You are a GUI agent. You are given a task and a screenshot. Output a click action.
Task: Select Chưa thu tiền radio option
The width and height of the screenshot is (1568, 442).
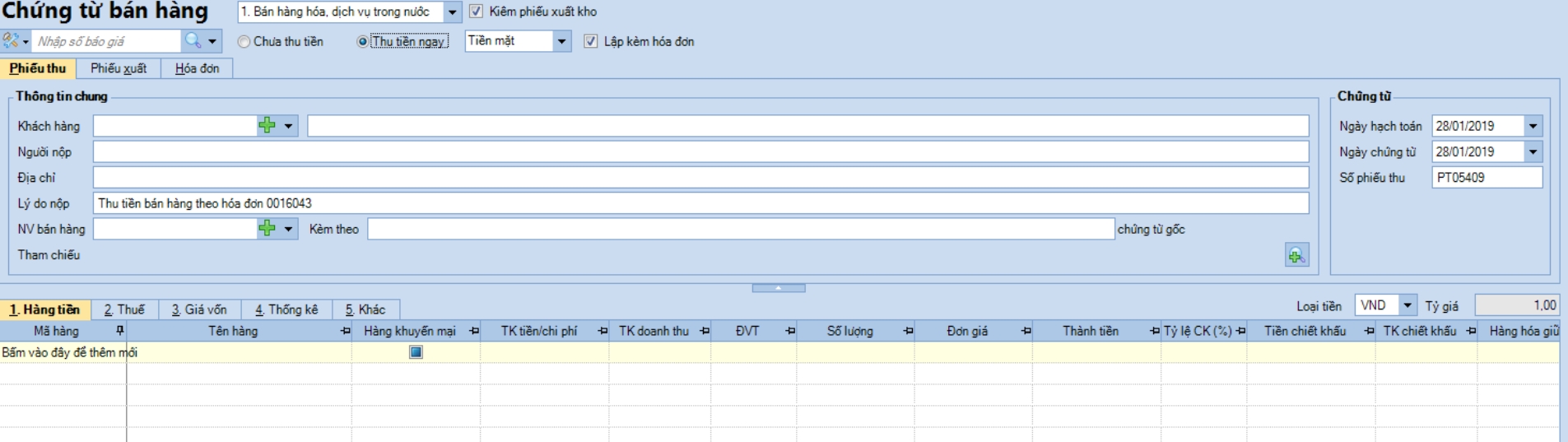tap(244, 41)
